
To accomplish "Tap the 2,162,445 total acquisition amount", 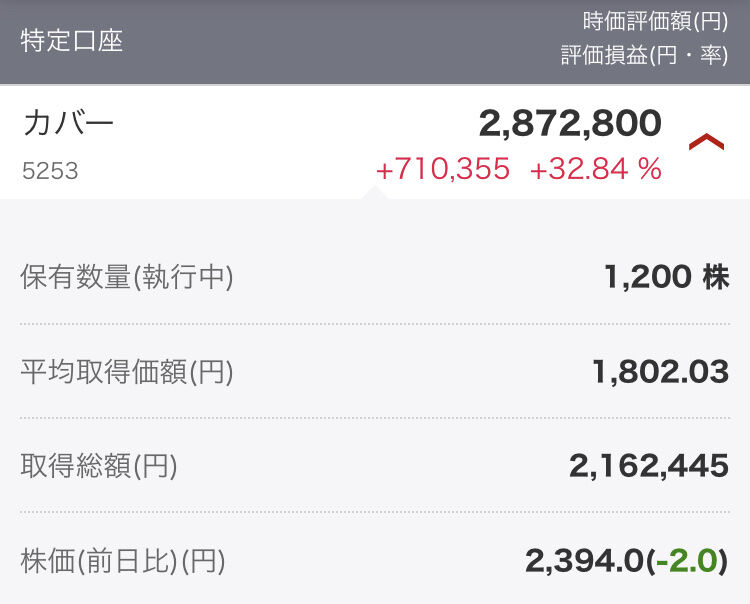I will pos(649,466).
